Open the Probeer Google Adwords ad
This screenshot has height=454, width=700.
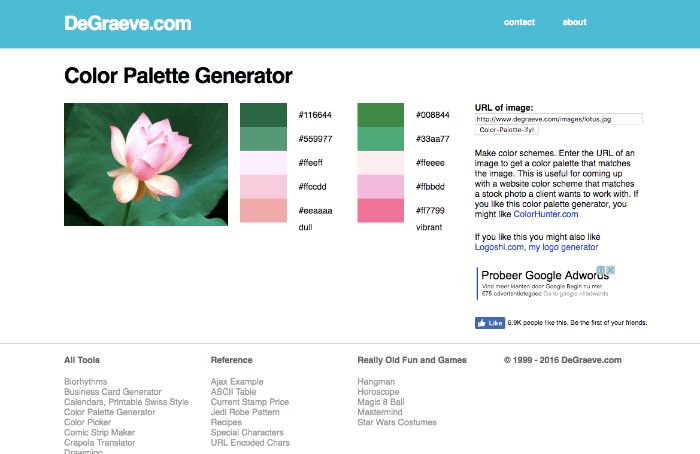coord(544,275)
